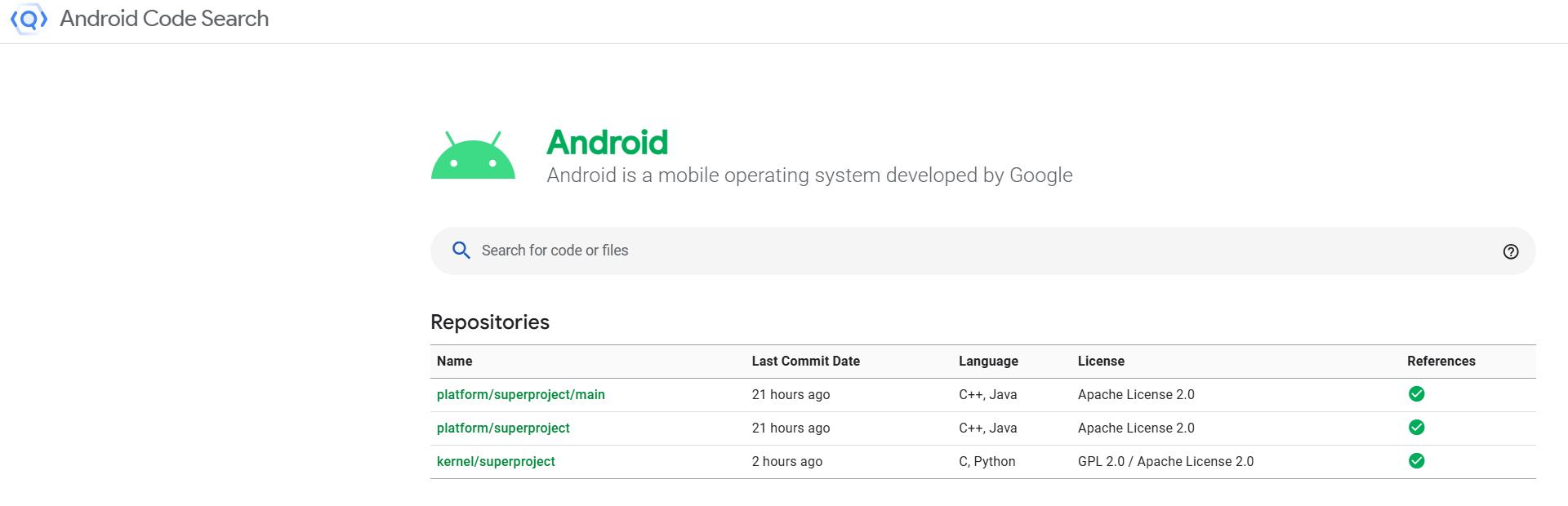
Task: Click '21 hours ago' in the platform/superproject row
Action: tap(791, 428)
